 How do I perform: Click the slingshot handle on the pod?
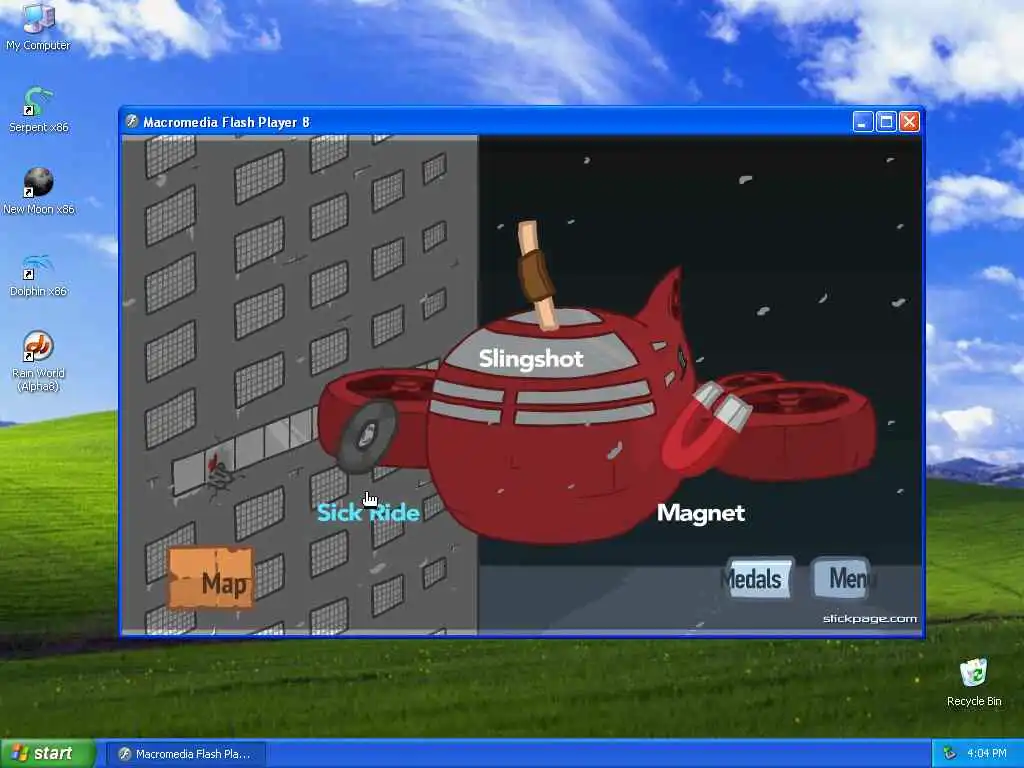tap(536, 274)
